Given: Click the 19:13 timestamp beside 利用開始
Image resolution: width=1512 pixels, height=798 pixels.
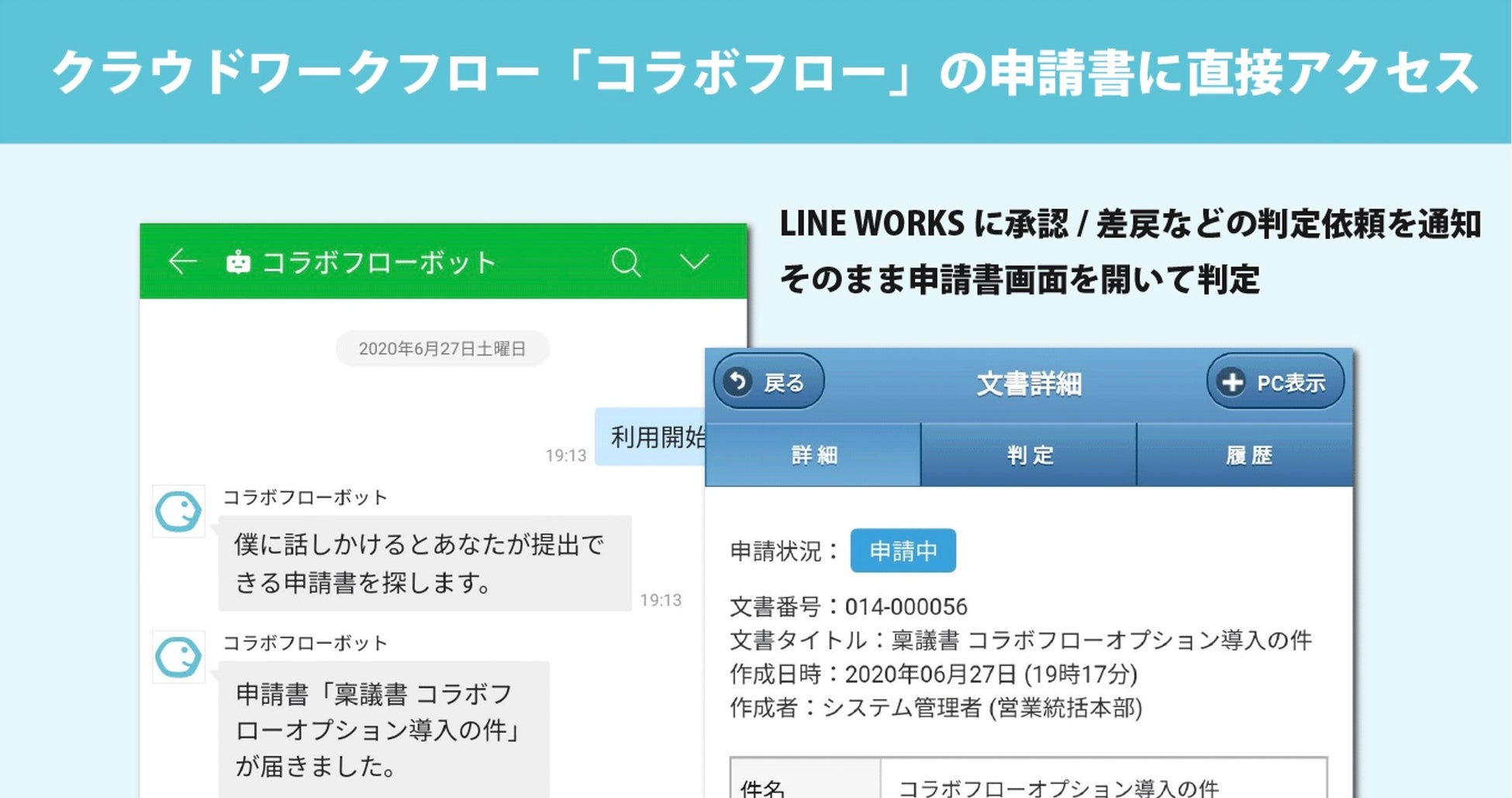Looking at the screenshot, I should click(x=566, y=455).
